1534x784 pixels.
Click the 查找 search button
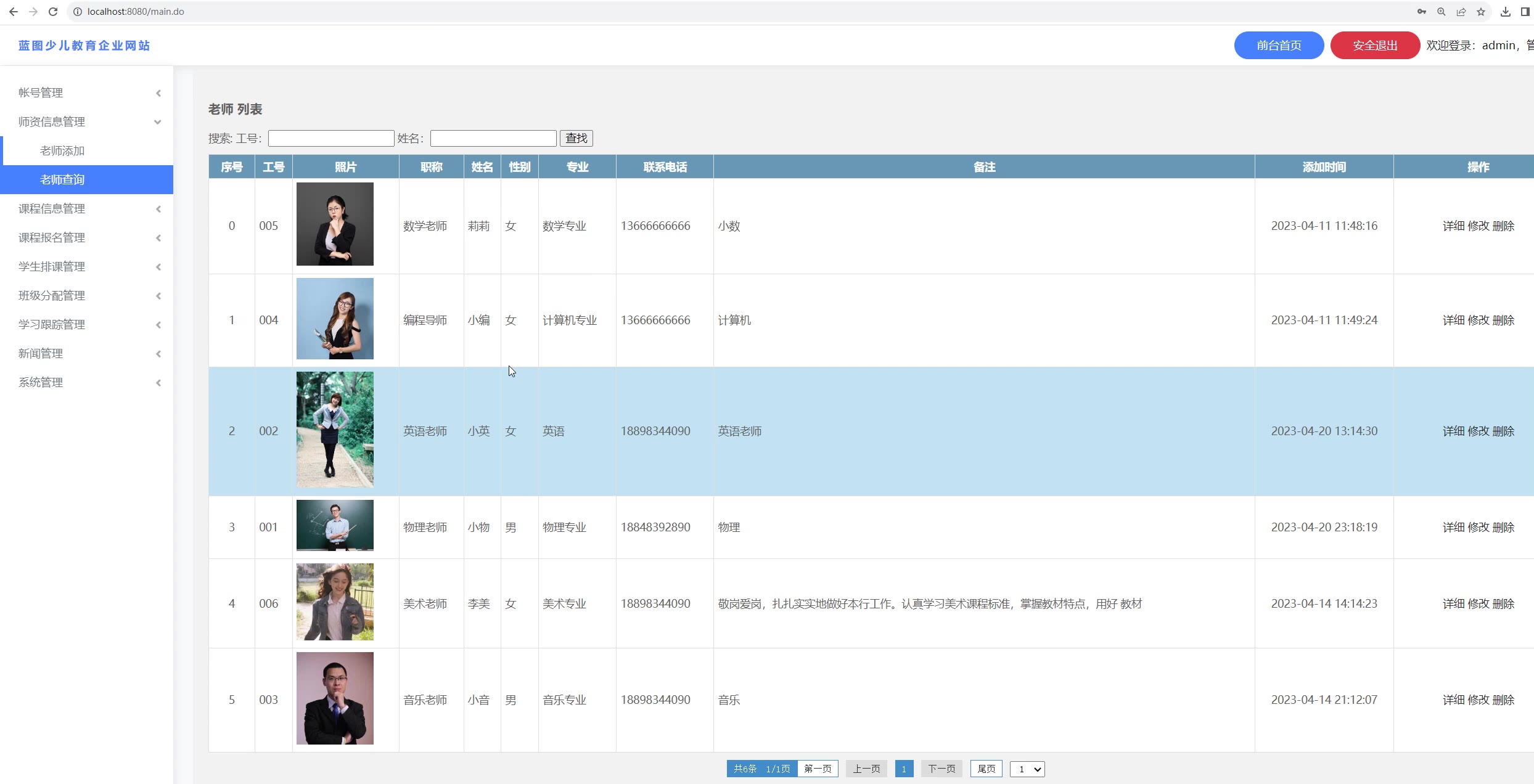(x=576, y=138)
